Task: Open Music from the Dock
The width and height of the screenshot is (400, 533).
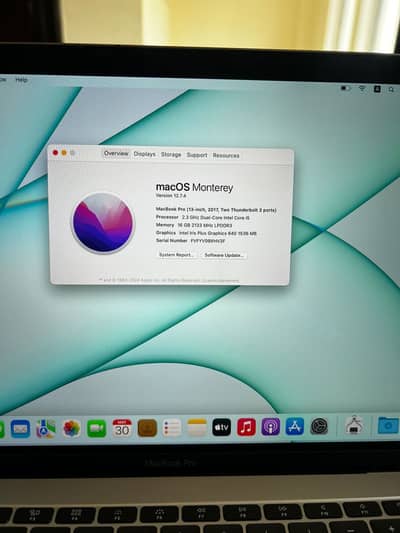Action: (246, 427)
